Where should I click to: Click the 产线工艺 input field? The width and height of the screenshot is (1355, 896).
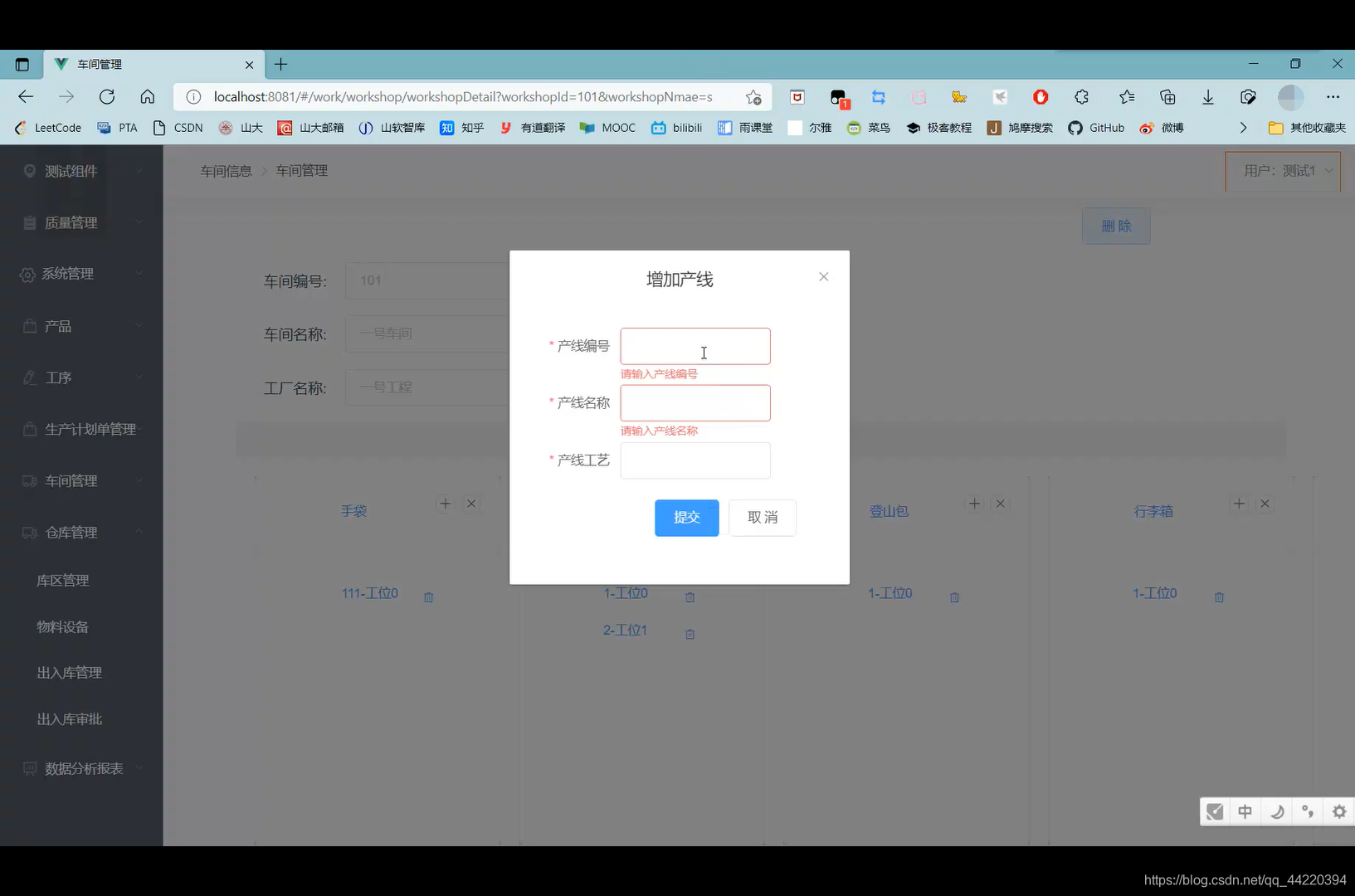pyautogui.click(x=695, y=460)
